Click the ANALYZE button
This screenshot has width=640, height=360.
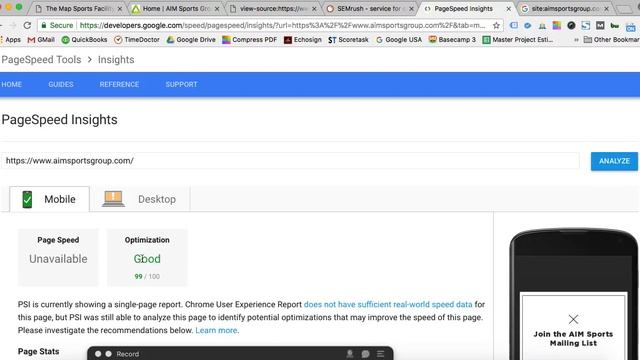pos(614,161)
